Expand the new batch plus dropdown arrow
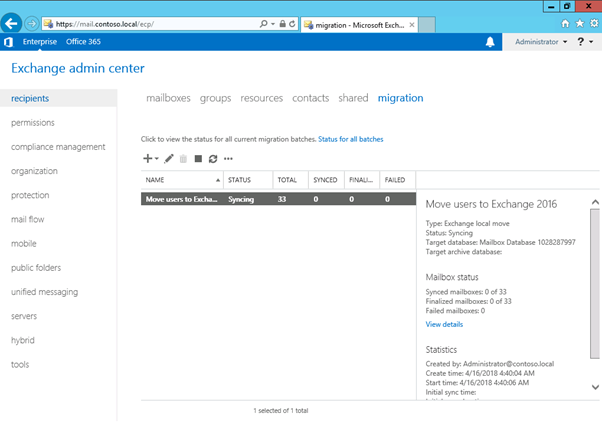The image size is (602, 430). (x=157, y=159)
